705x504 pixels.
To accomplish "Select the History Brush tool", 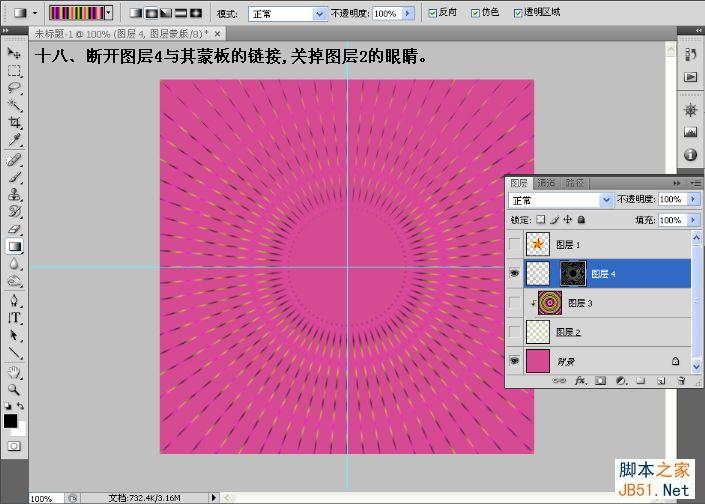I will [14, 211].
